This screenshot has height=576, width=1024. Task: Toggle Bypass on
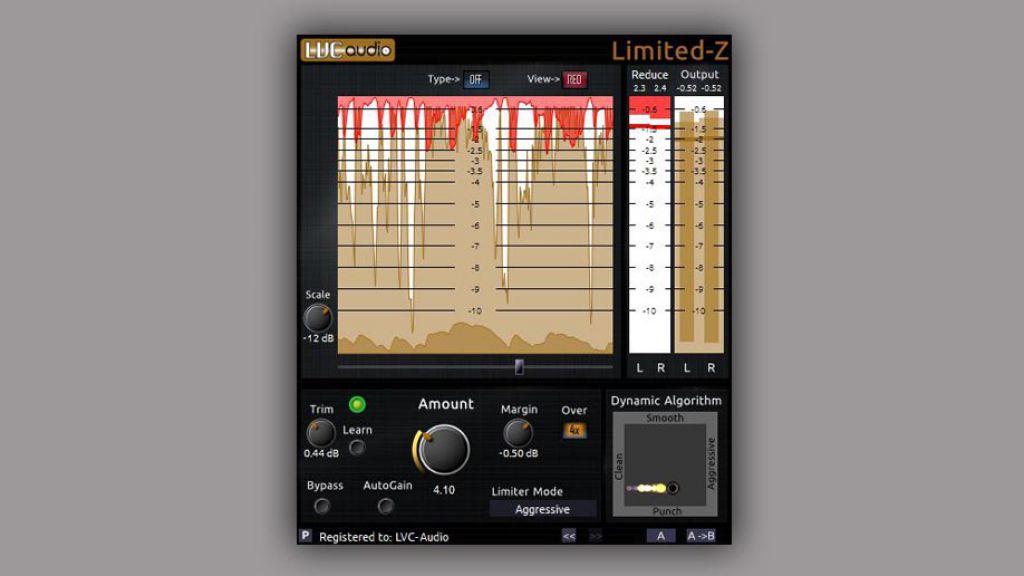[x=322, y=505]
